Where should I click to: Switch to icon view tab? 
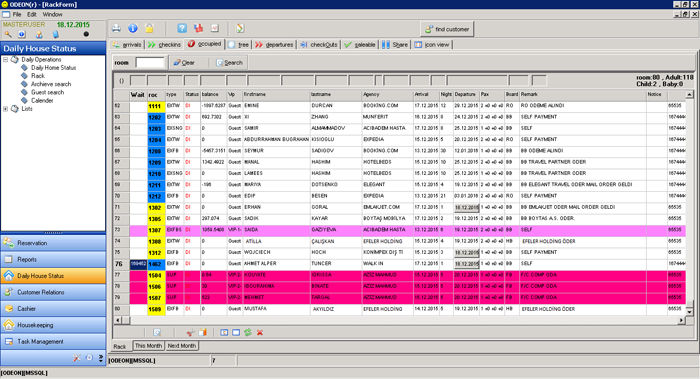pyautogui.click(x=432, y=45)
